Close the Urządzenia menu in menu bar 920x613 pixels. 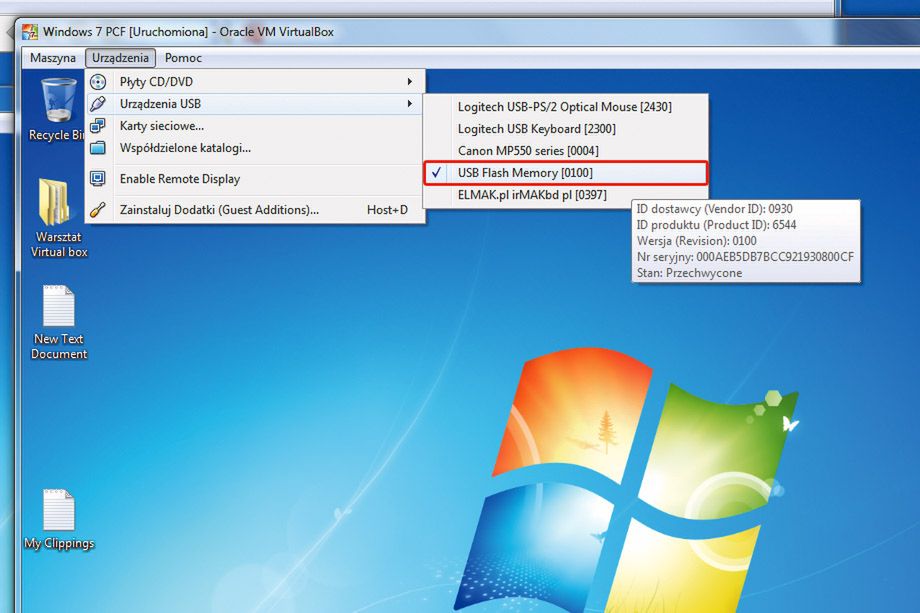click(x=120, y=58)
